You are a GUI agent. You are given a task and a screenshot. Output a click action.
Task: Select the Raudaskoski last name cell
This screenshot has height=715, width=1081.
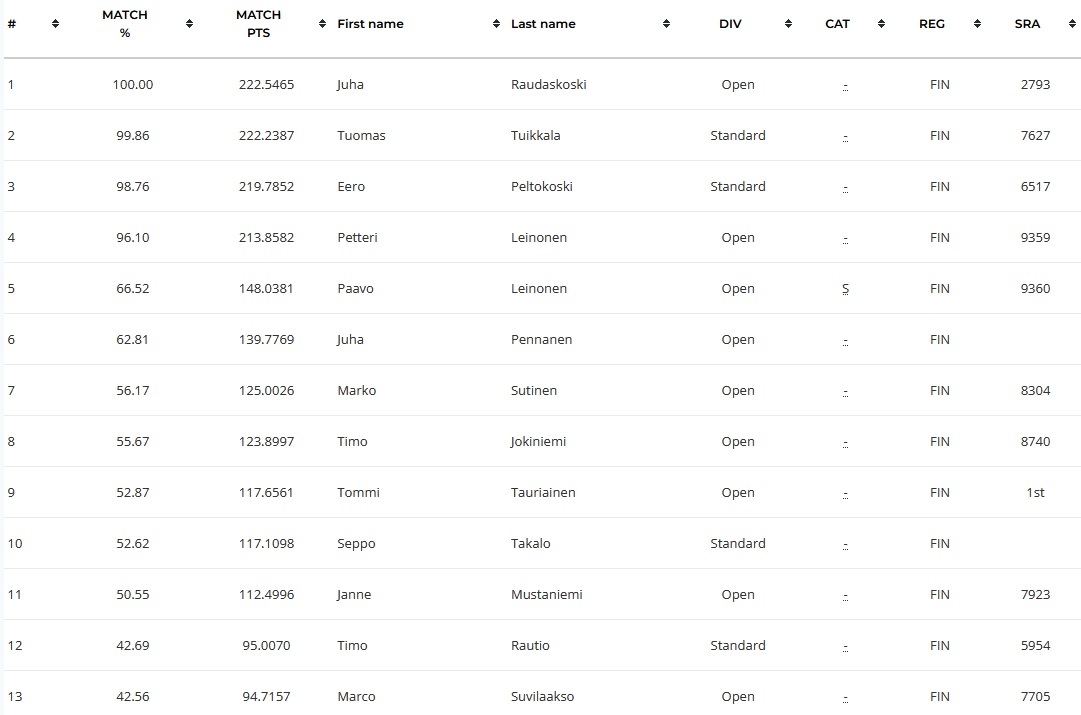point(549,84)
